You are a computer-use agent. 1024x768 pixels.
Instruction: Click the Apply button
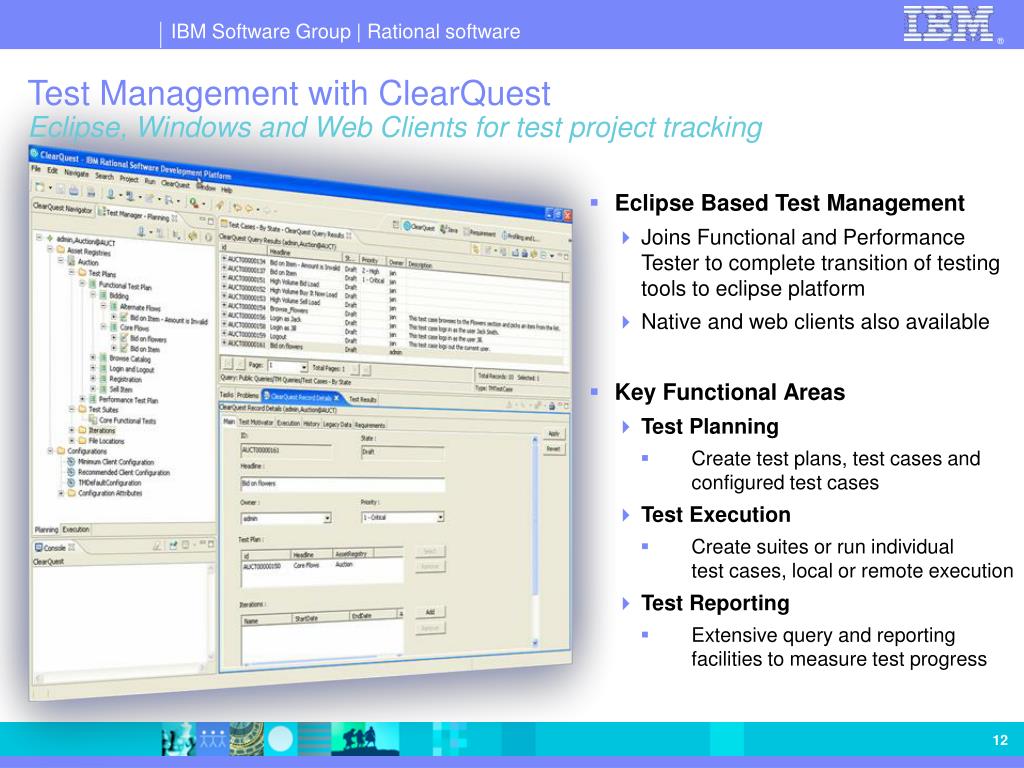pyautogui.click(x=554, y=434)
